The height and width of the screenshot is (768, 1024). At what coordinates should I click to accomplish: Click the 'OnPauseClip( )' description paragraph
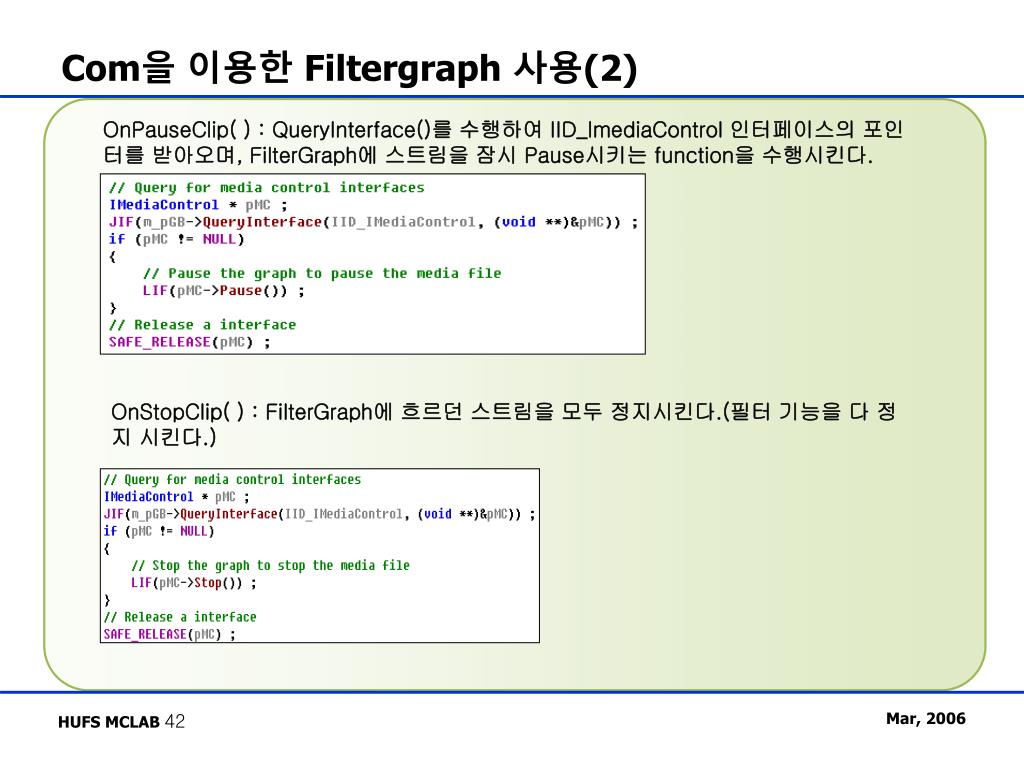pos(503,142)
